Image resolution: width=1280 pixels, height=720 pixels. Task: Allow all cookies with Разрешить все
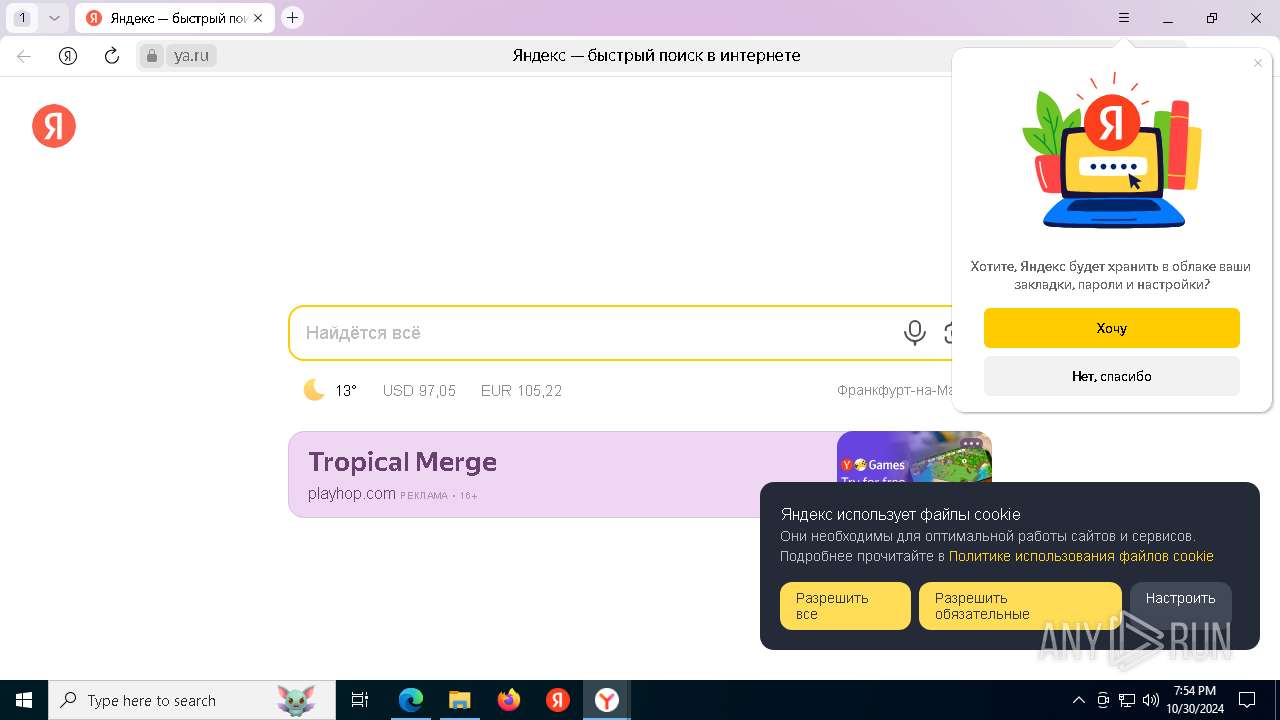[x=845, y=606]
